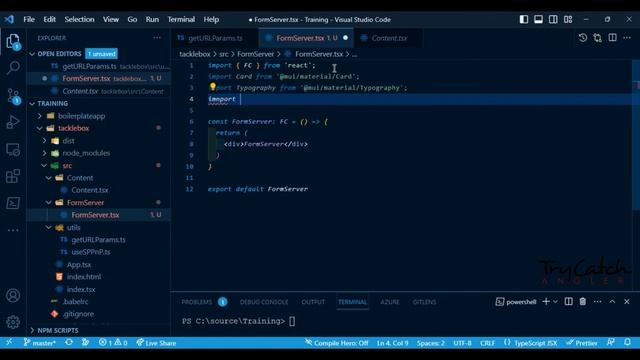Open the Output panel tab

(x=313, y=302)
